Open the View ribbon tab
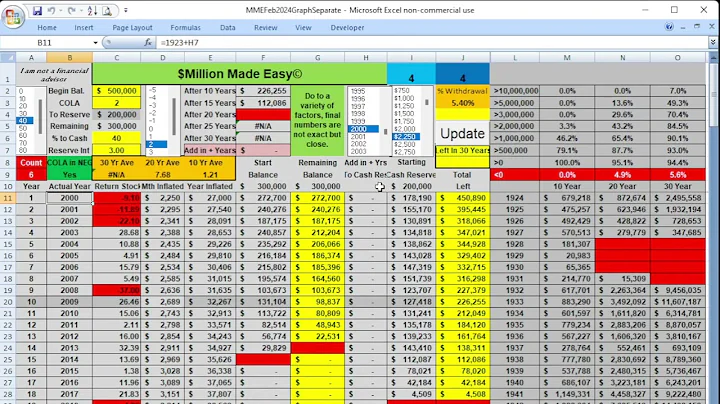 point(303,28)
